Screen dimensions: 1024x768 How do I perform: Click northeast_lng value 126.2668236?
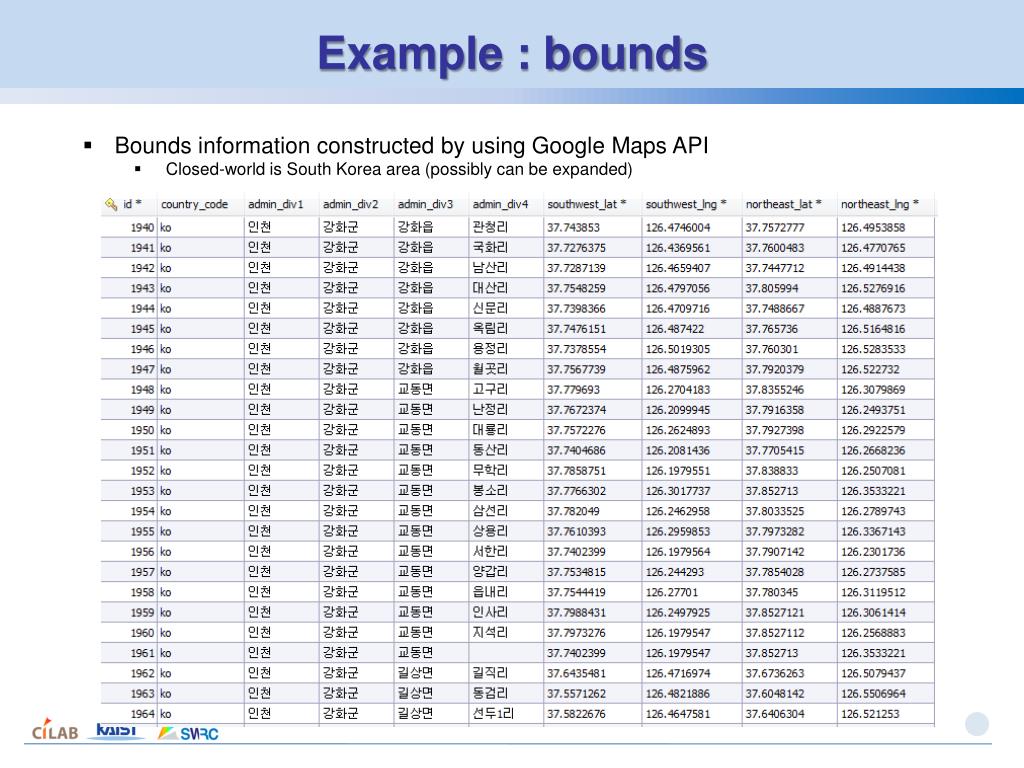873,451
